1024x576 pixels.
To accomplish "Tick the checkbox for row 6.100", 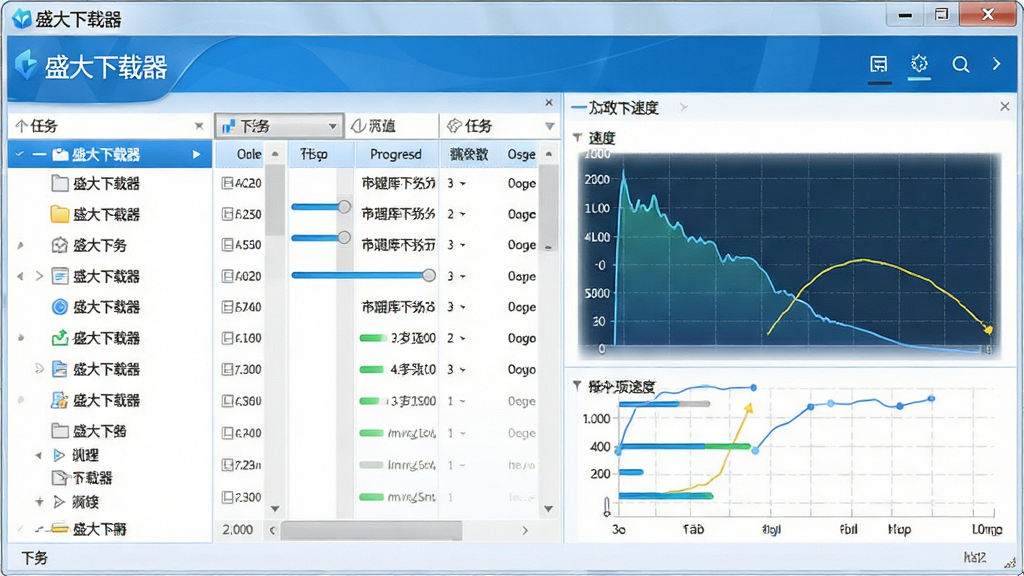I will tap(227, 338).
